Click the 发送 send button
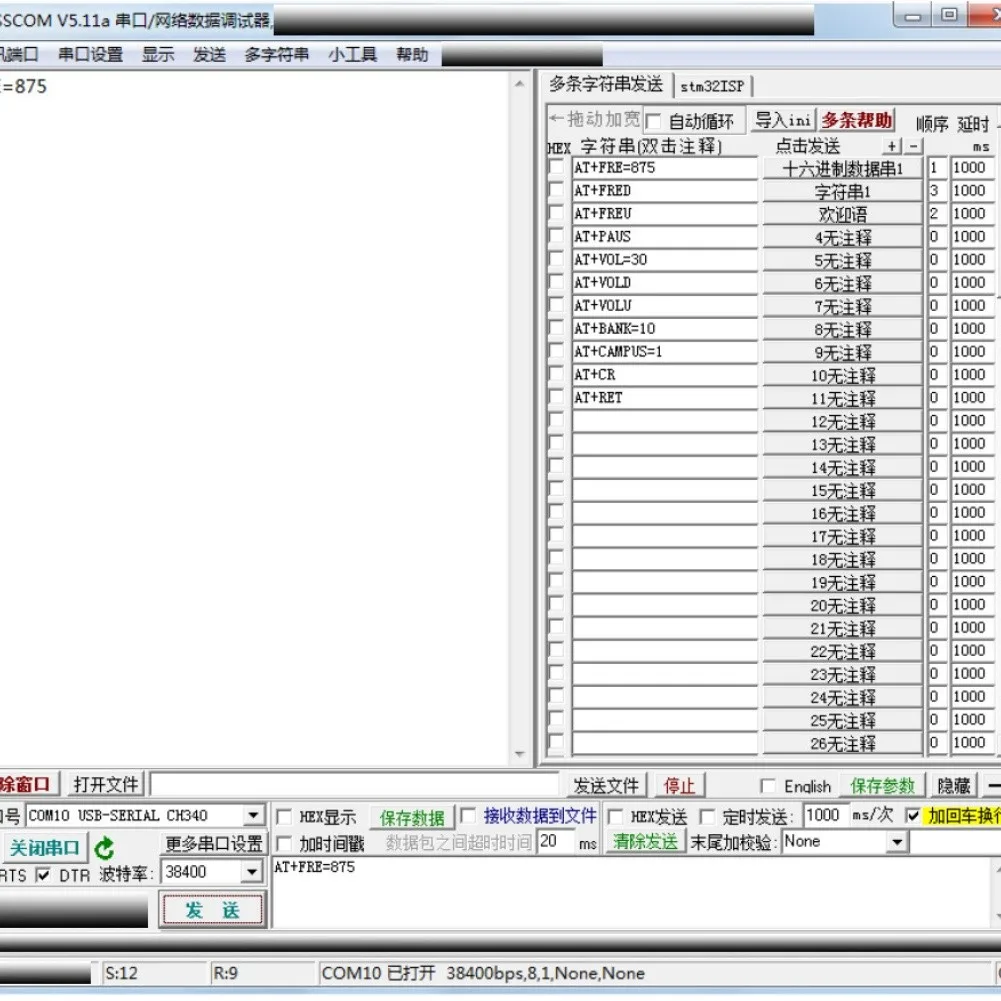This screenshot has height=1001, width=1001. 212,910
